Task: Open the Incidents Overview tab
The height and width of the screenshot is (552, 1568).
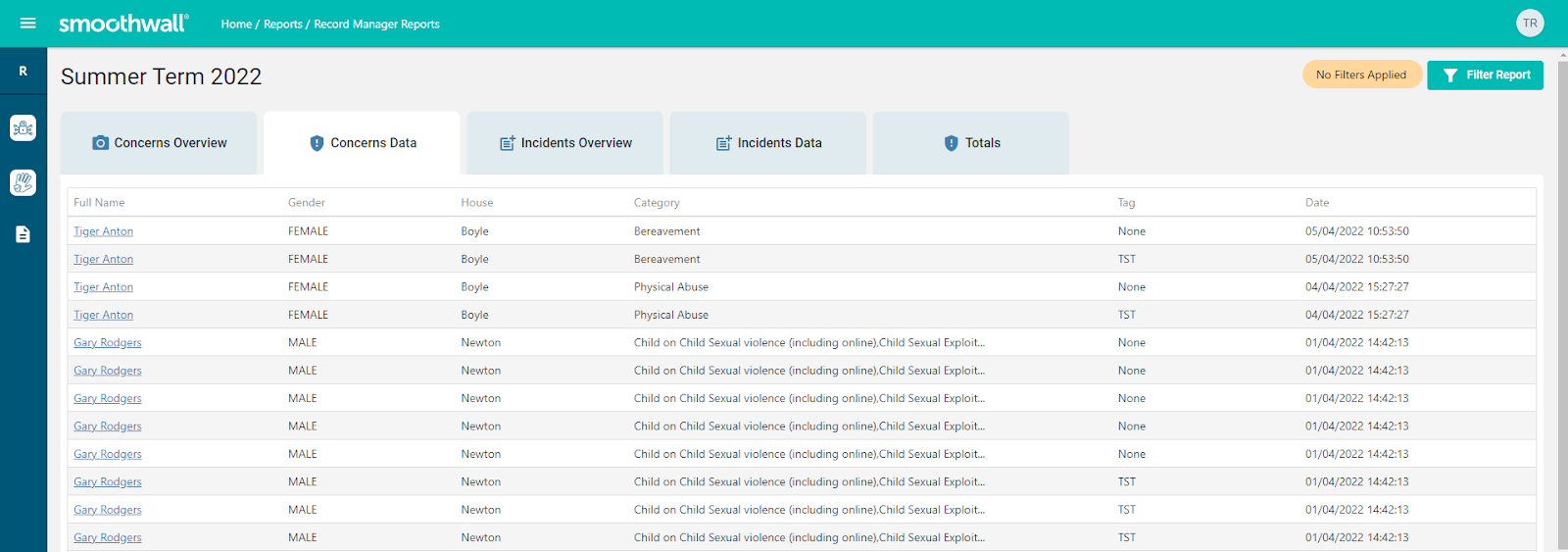Action: click(x=565, y=143)
